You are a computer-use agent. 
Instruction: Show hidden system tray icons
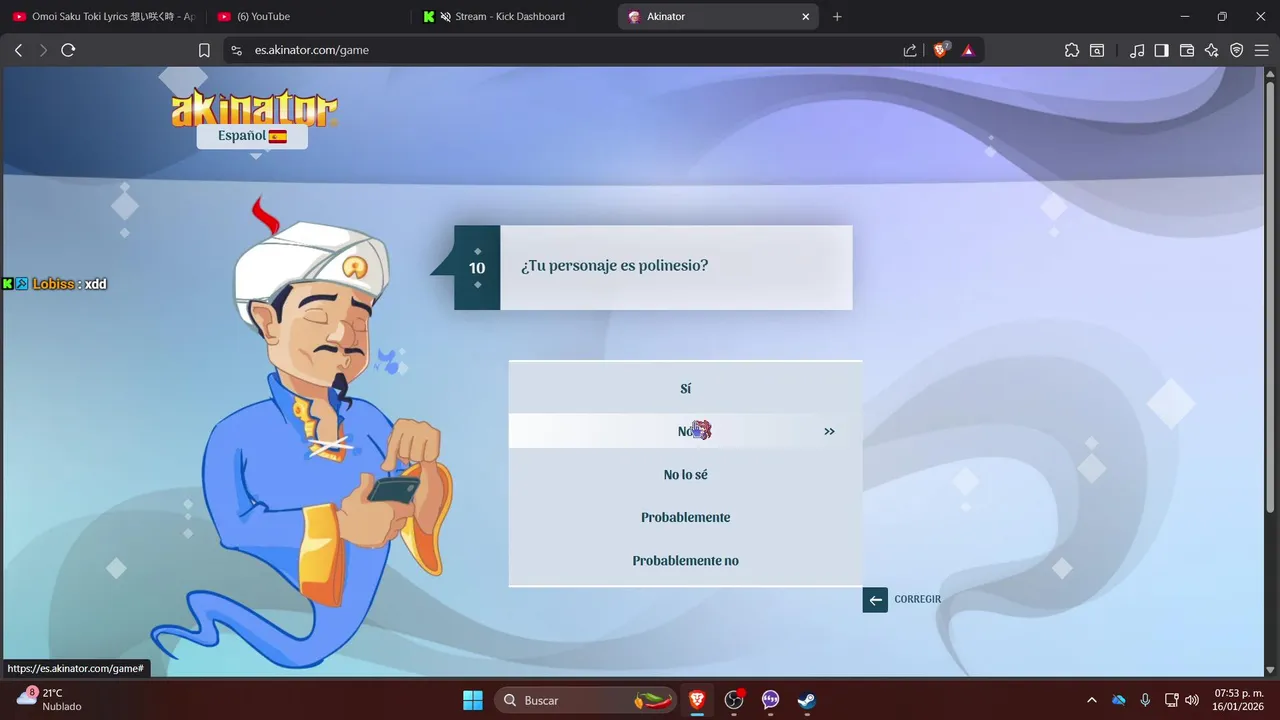(x=1091, y=700)
